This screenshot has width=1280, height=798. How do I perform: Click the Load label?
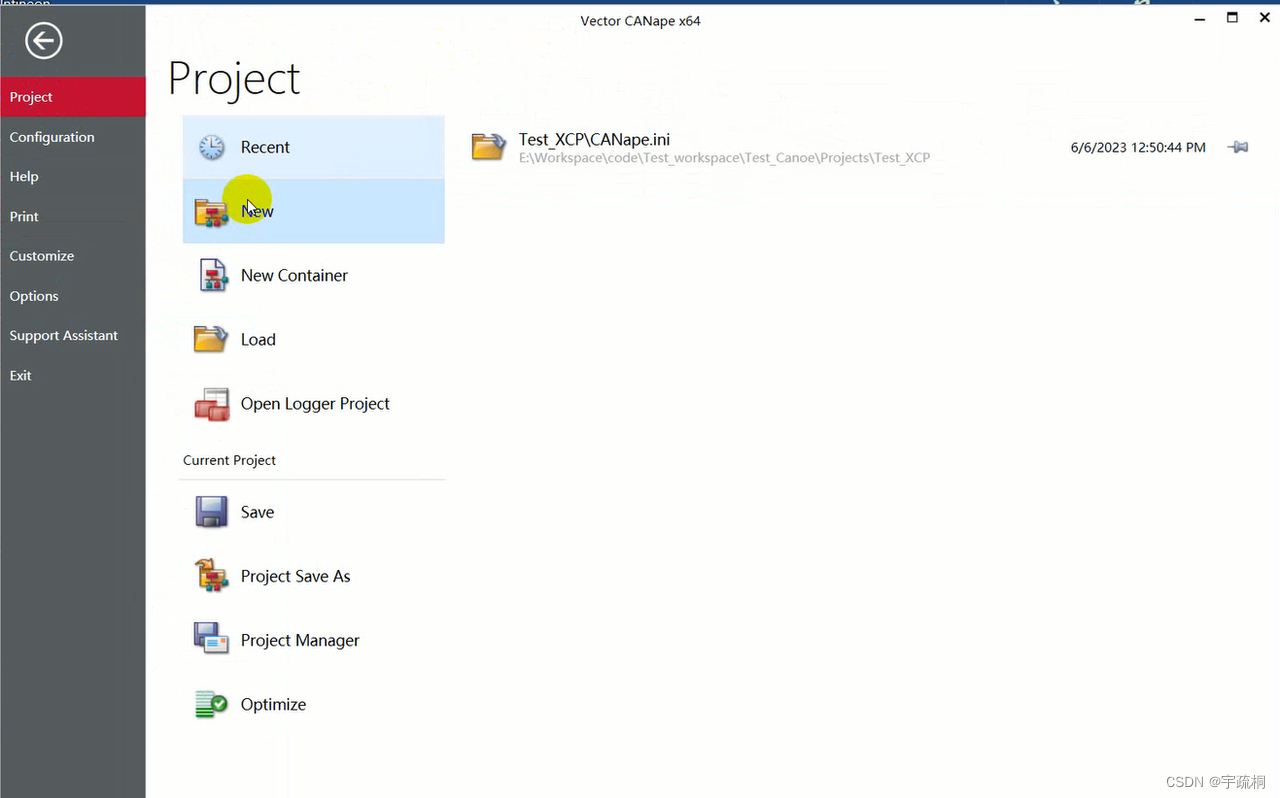258,339
